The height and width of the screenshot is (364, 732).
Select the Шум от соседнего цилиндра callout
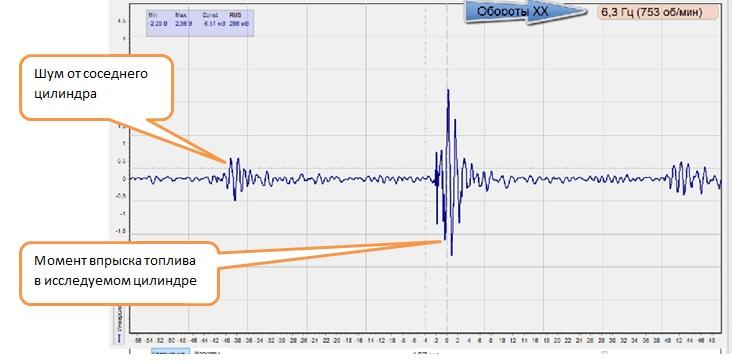point(96,87)
